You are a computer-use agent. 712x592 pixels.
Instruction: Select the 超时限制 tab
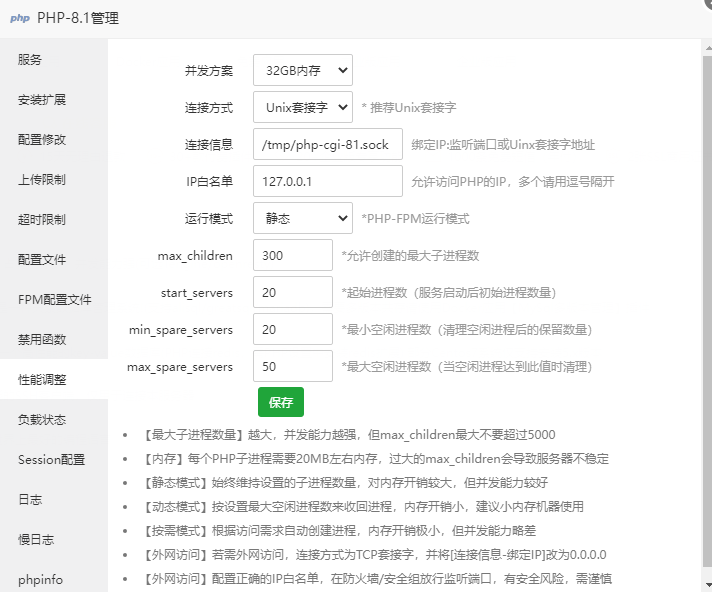54,219
